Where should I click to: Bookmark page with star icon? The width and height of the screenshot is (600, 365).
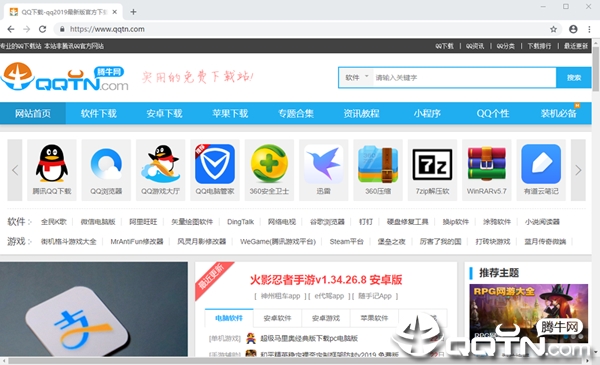pyautogui.click(x=553, y=29)
